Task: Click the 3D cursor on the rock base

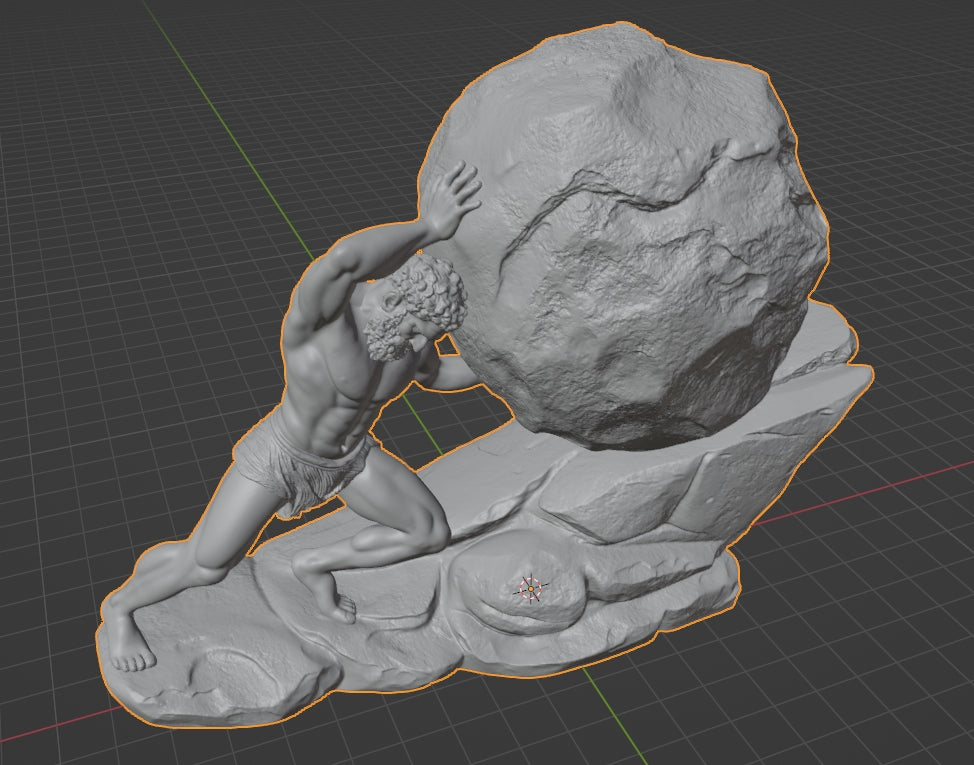Action: point(531,588)
